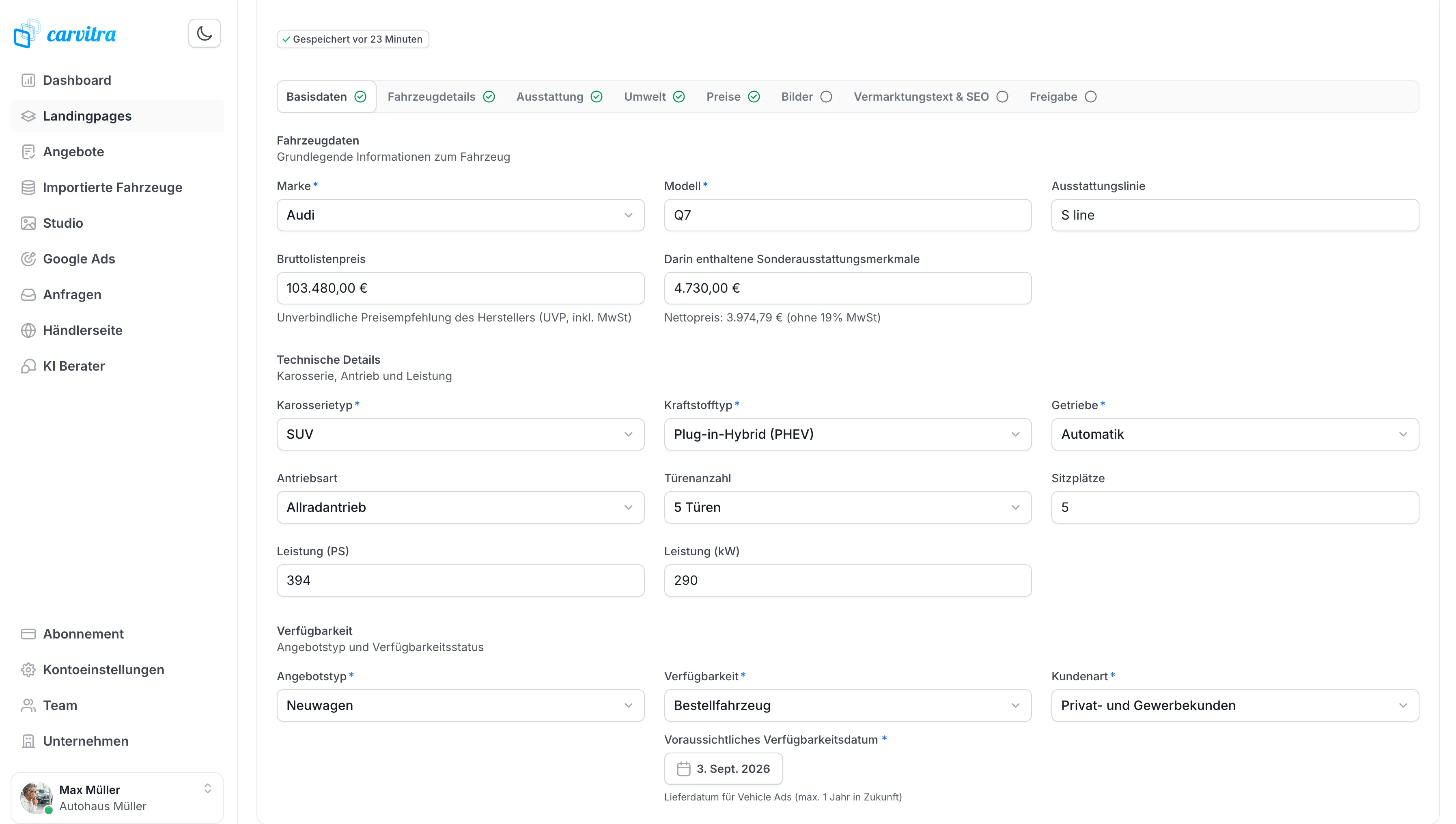
Task: Open the Karosserietyp dropdown showing SUV
Action: (460, 434)
